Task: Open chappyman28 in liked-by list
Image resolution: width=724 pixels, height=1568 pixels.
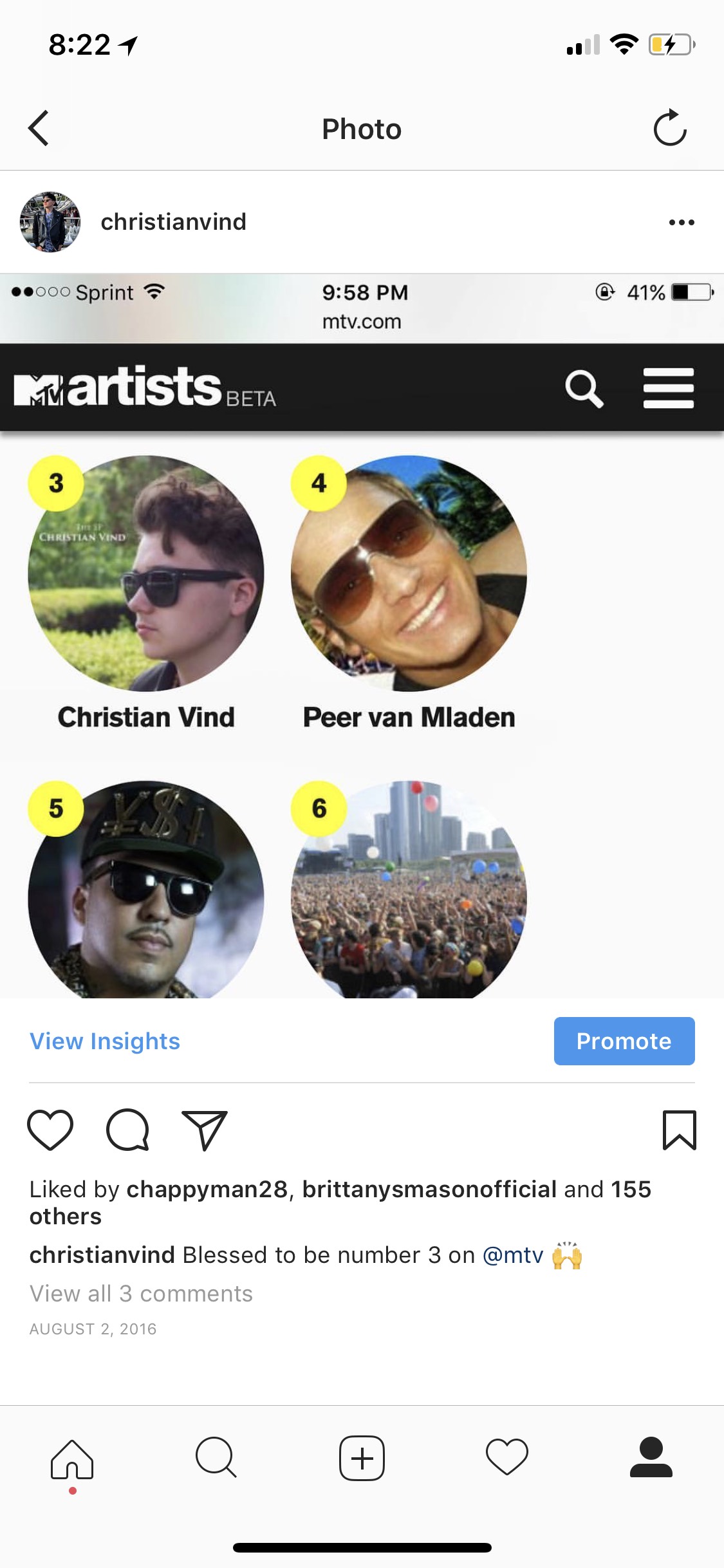Action: click(207, 1189)
